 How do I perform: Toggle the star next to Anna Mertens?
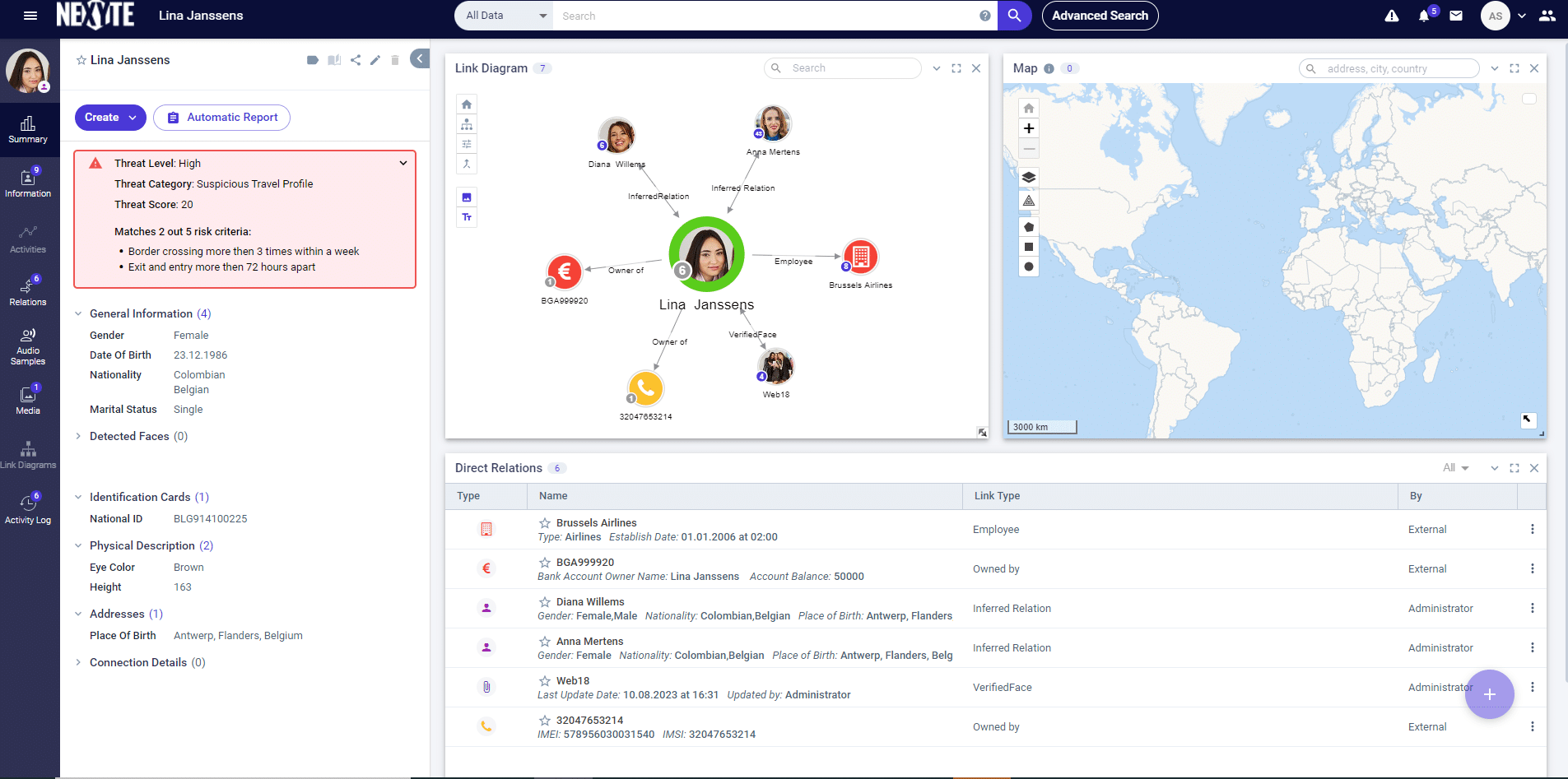point(544,641)
